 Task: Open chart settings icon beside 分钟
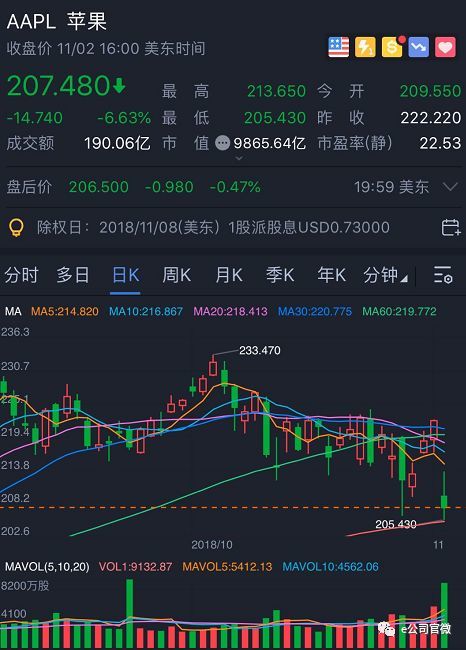click(442, 275)
